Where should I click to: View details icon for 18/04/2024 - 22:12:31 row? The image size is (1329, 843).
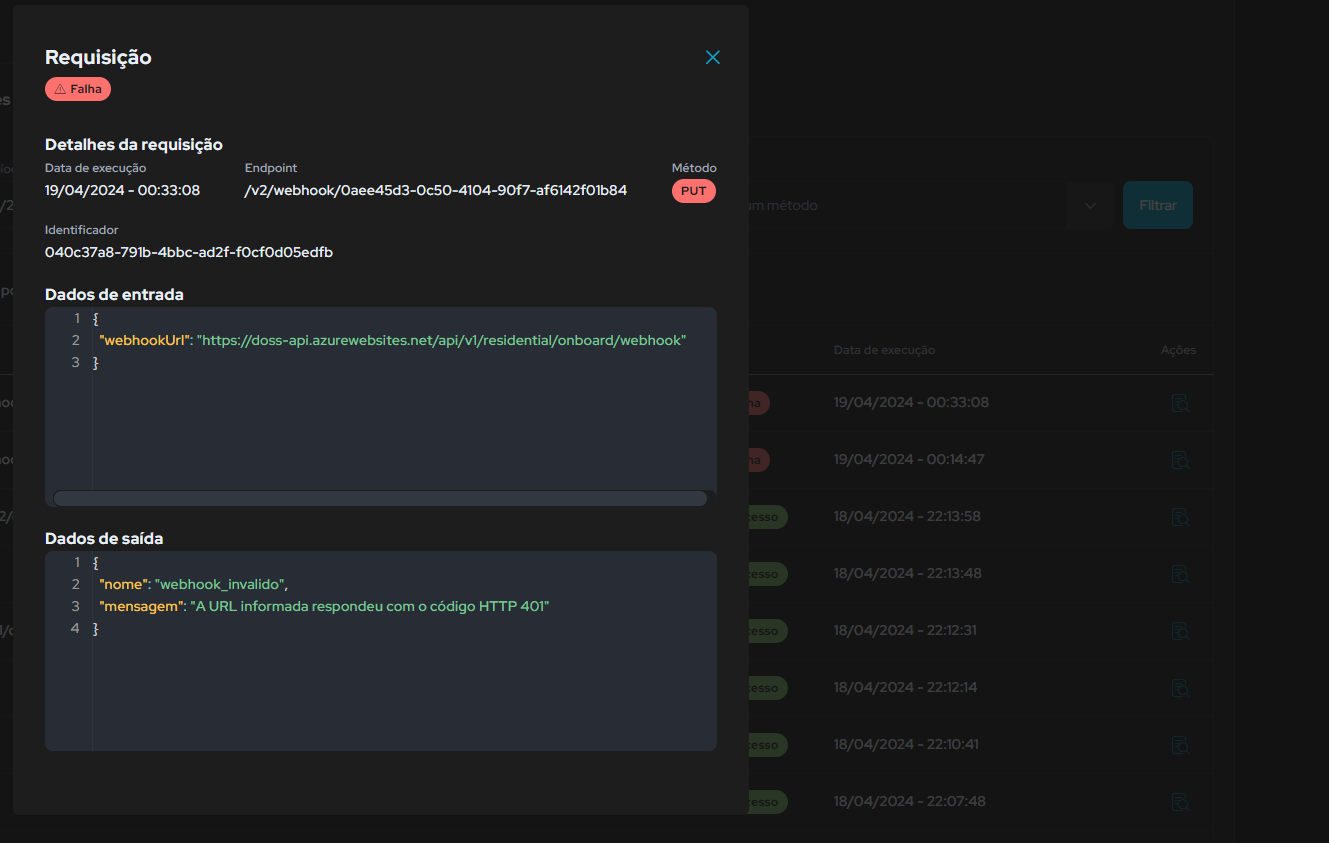(x=1180, y=631)
